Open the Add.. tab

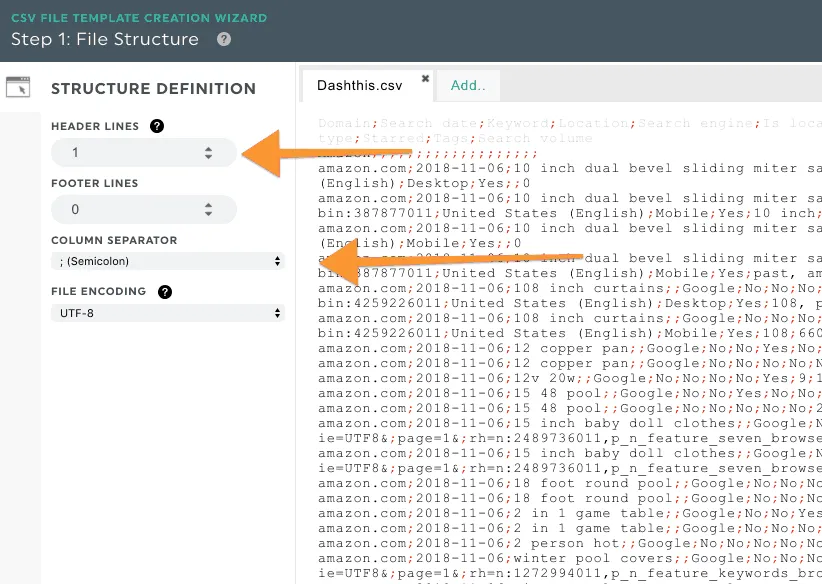pos(468,86)
